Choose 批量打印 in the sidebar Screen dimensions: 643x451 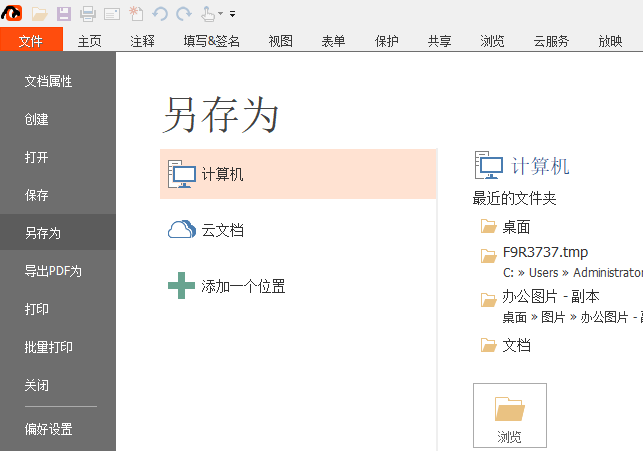[x=58, y=347]
